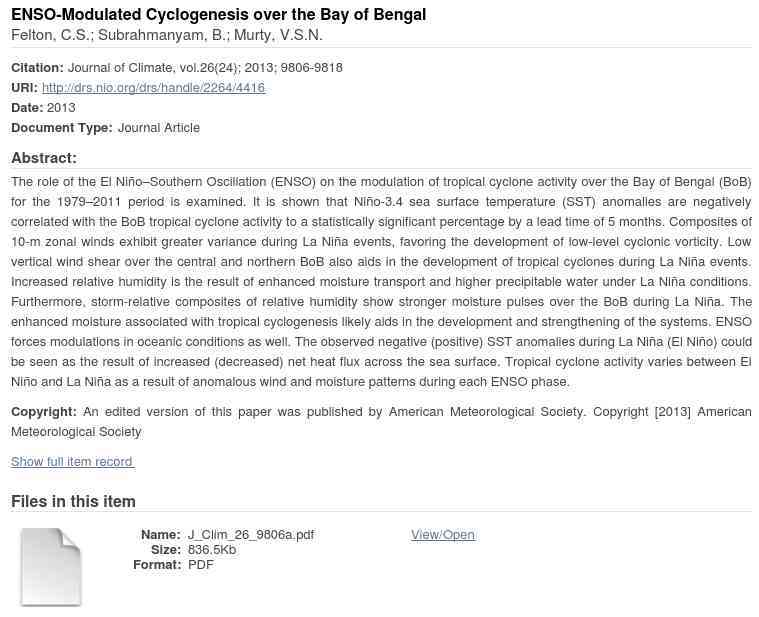The width and height of the screenshot is (759, 617).
Task: Click the blank document file thumbnail icon
Action: pyautogui.click(x=50, y=566)
